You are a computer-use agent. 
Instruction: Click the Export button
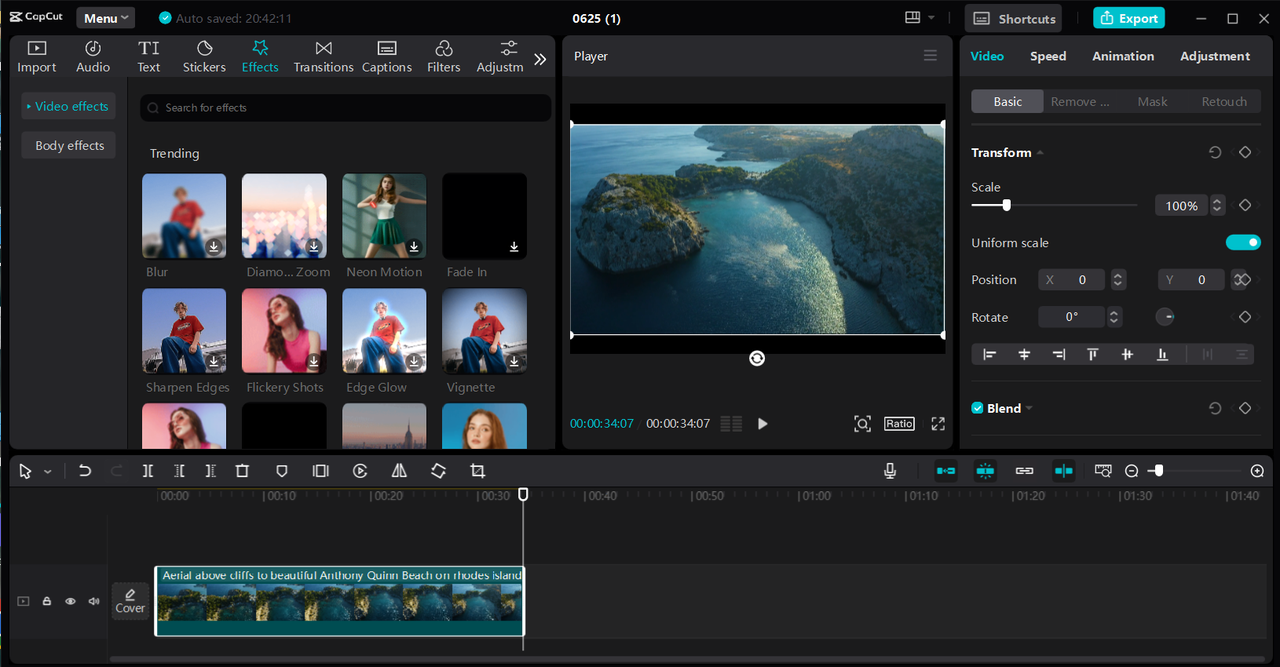[x=1129, y=18]
